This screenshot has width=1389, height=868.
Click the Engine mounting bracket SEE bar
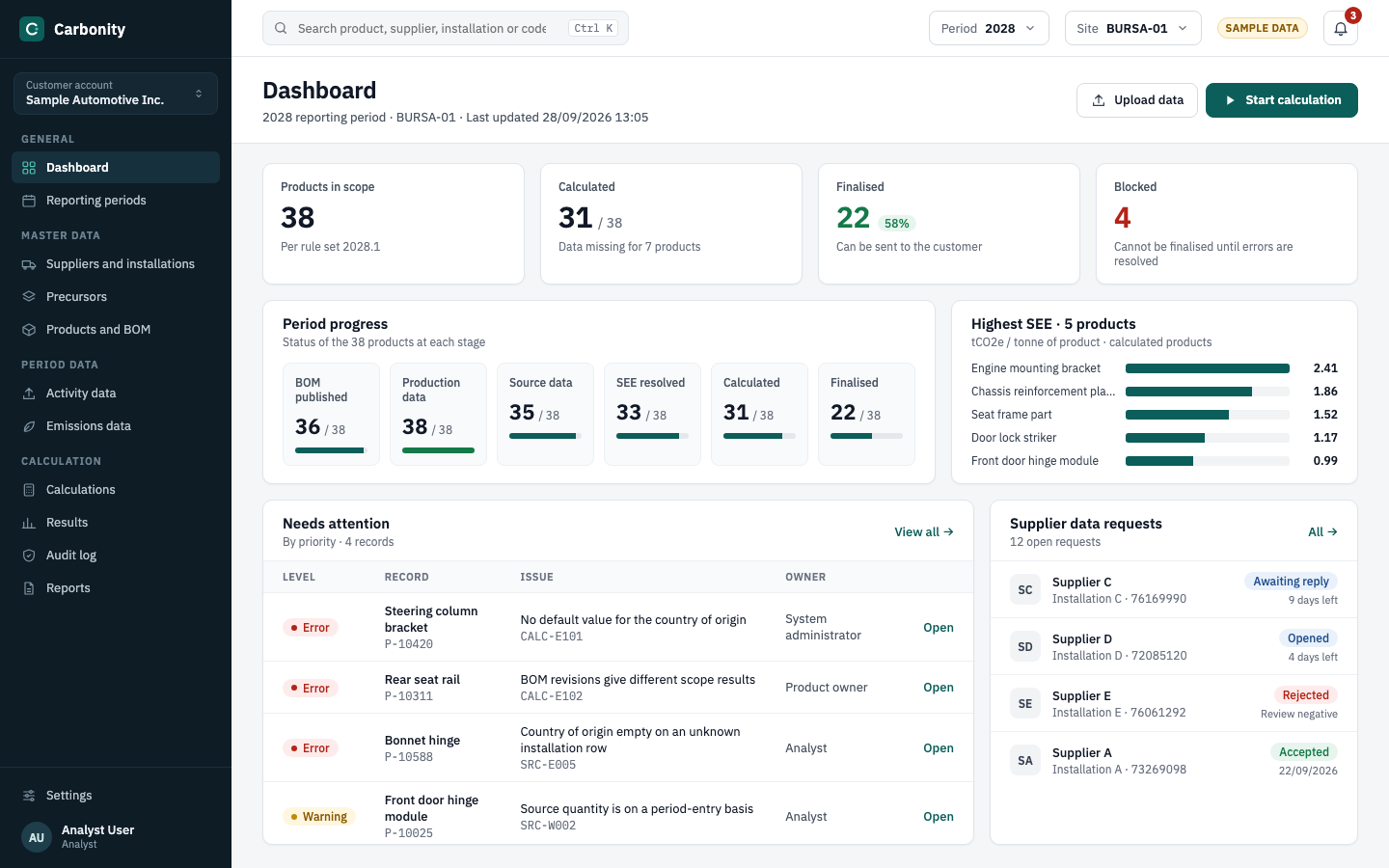coord(1208,368)
